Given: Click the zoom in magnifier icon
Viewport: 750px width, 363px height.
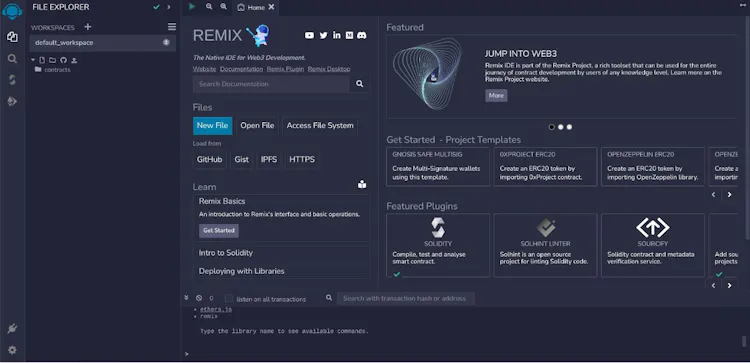Looking at the screenshot, I should click(x=223, y=7).
